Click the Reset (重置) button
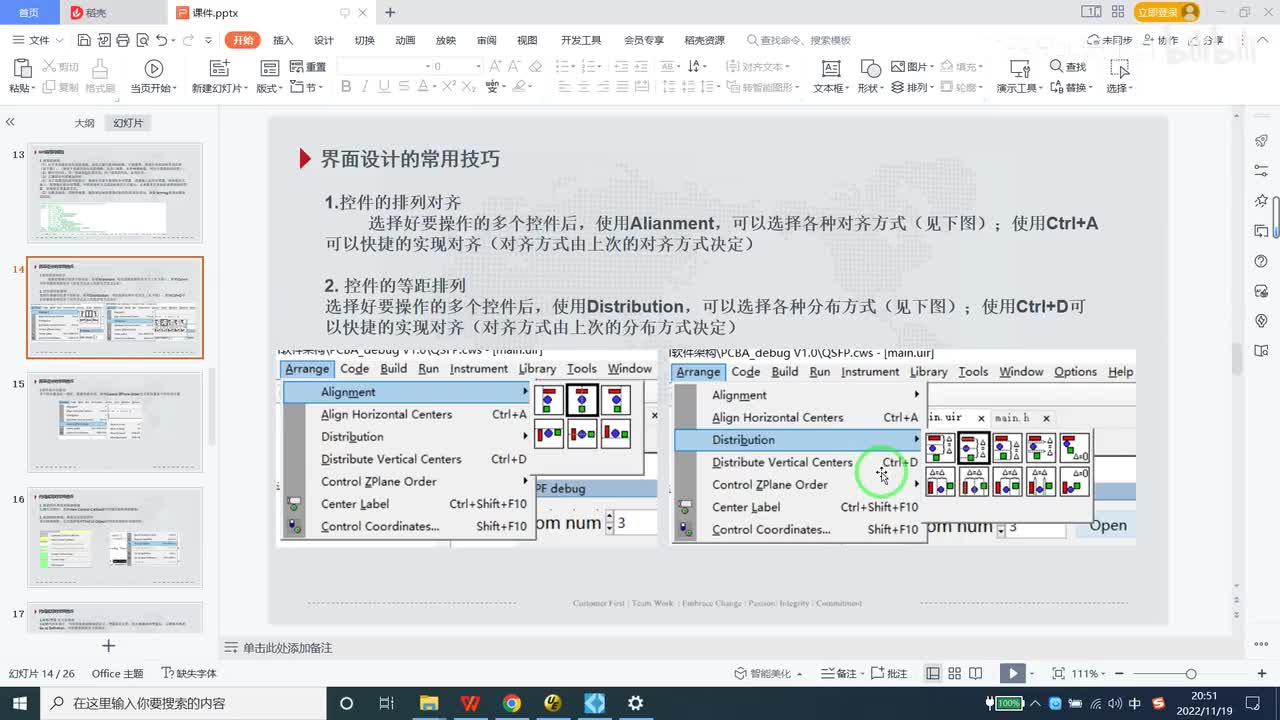 [x=308, y=67]
